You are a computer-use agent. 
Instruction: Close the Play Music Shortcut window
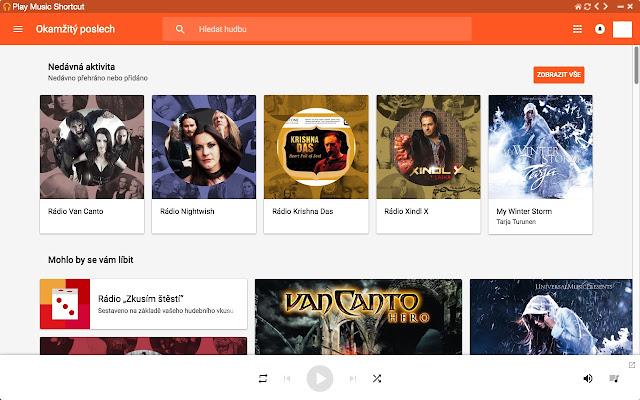point(631,7)
